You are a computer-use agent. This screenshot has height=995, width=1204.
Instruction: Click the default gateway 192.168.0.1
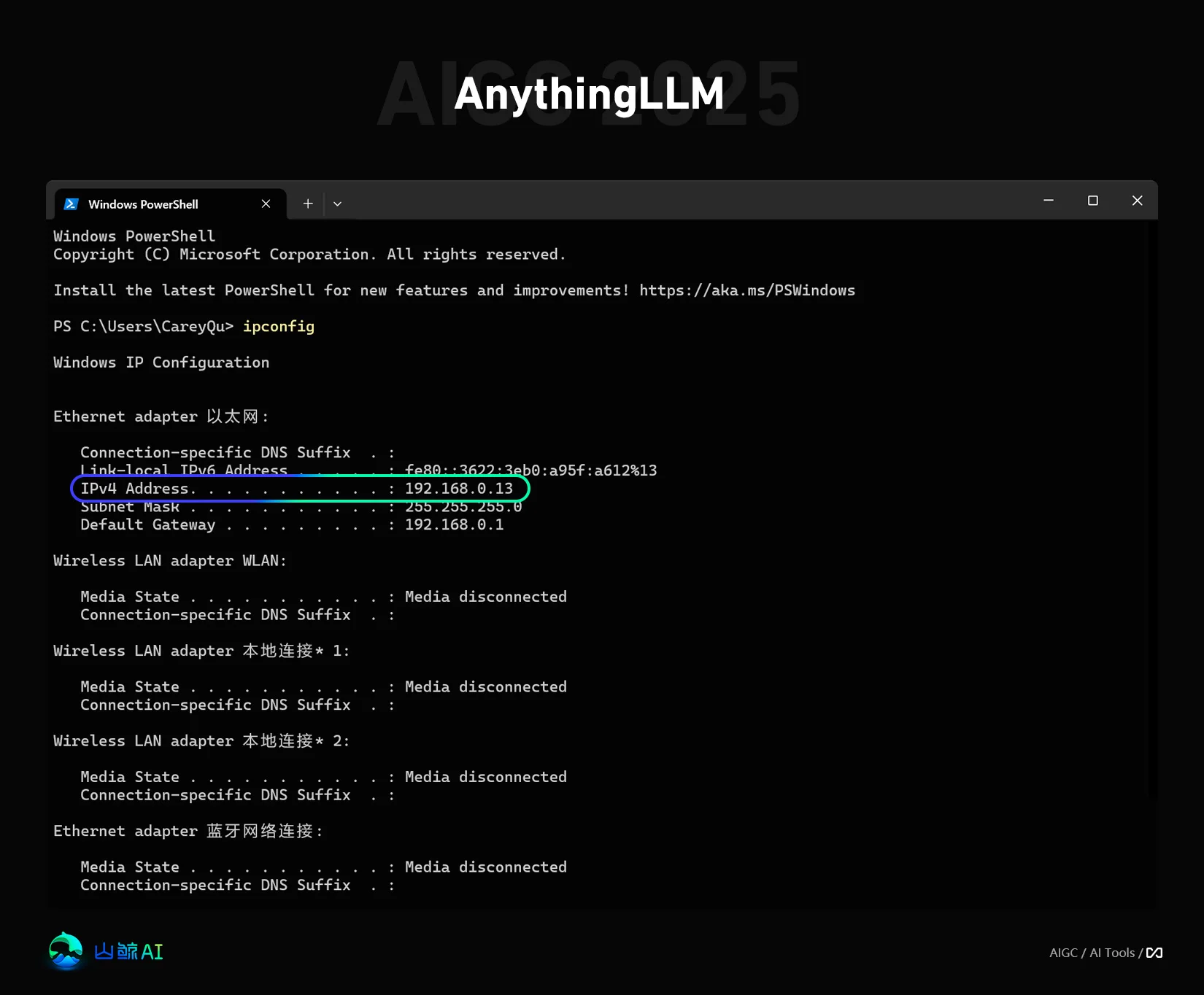point(455,524)
